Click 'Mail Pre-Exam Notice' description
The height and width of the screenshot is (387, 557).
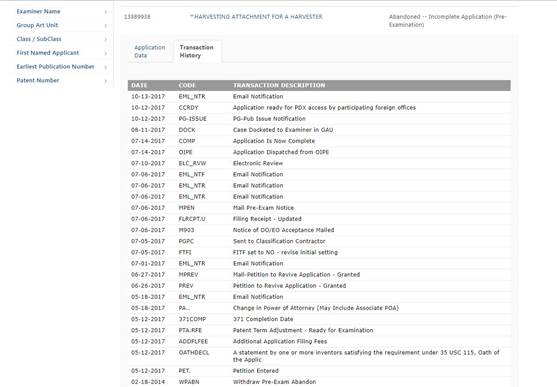click(263, 208)
